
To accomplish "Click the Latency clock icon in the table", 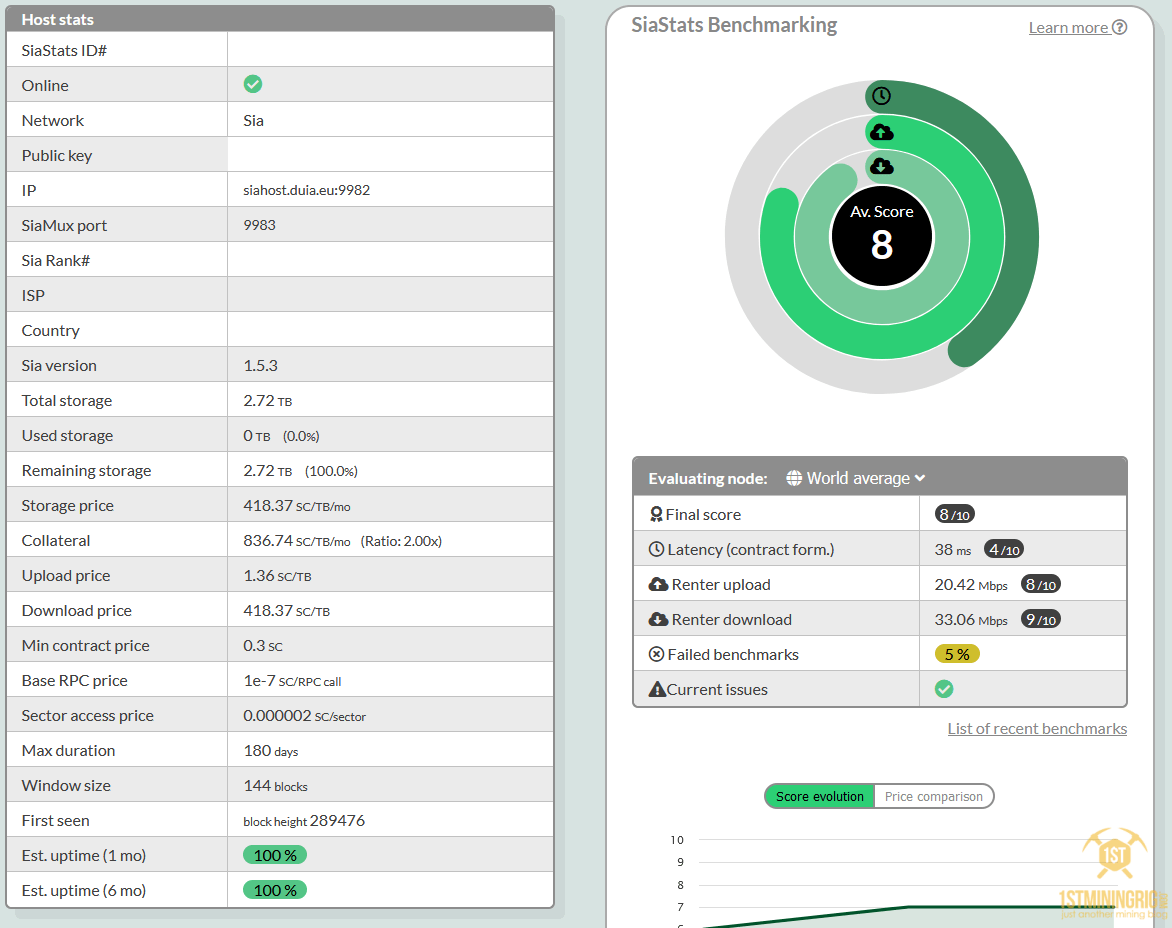I will click(656, 549).
